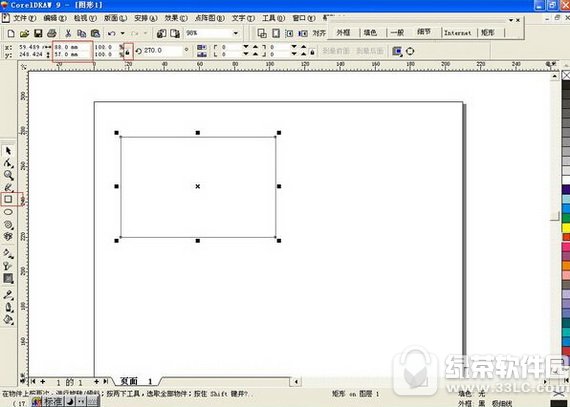Switch to the 页面 1 page tab
Image resolution: width=570 pixels, height=407 pixels.
click(x=136, y=381)
